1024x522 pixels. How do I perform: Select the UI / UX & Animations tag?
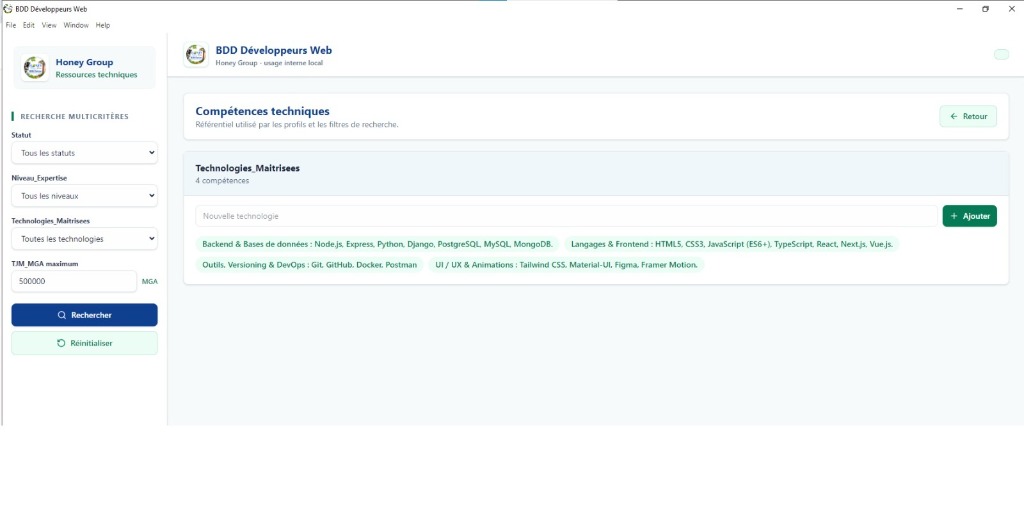click(566, 265)
